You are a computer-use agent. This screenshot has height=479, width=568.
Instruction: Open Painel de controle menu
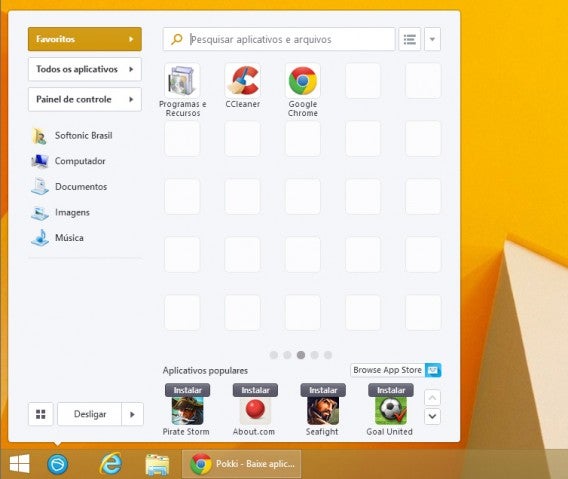[x=85, y=99]
